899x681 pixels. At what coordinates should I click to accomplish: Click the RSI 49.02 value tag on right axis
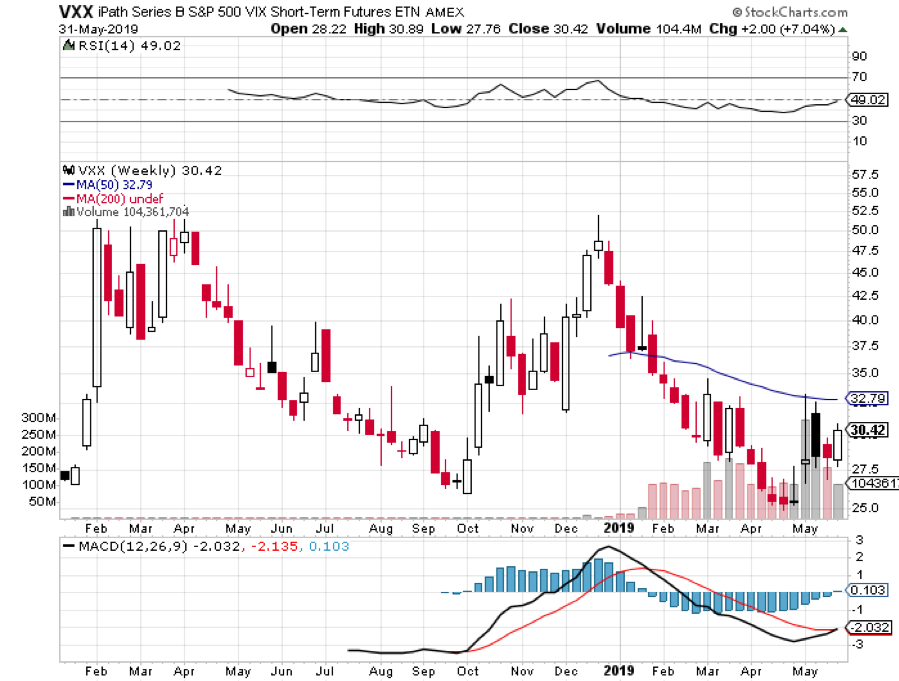pos(868,99)
